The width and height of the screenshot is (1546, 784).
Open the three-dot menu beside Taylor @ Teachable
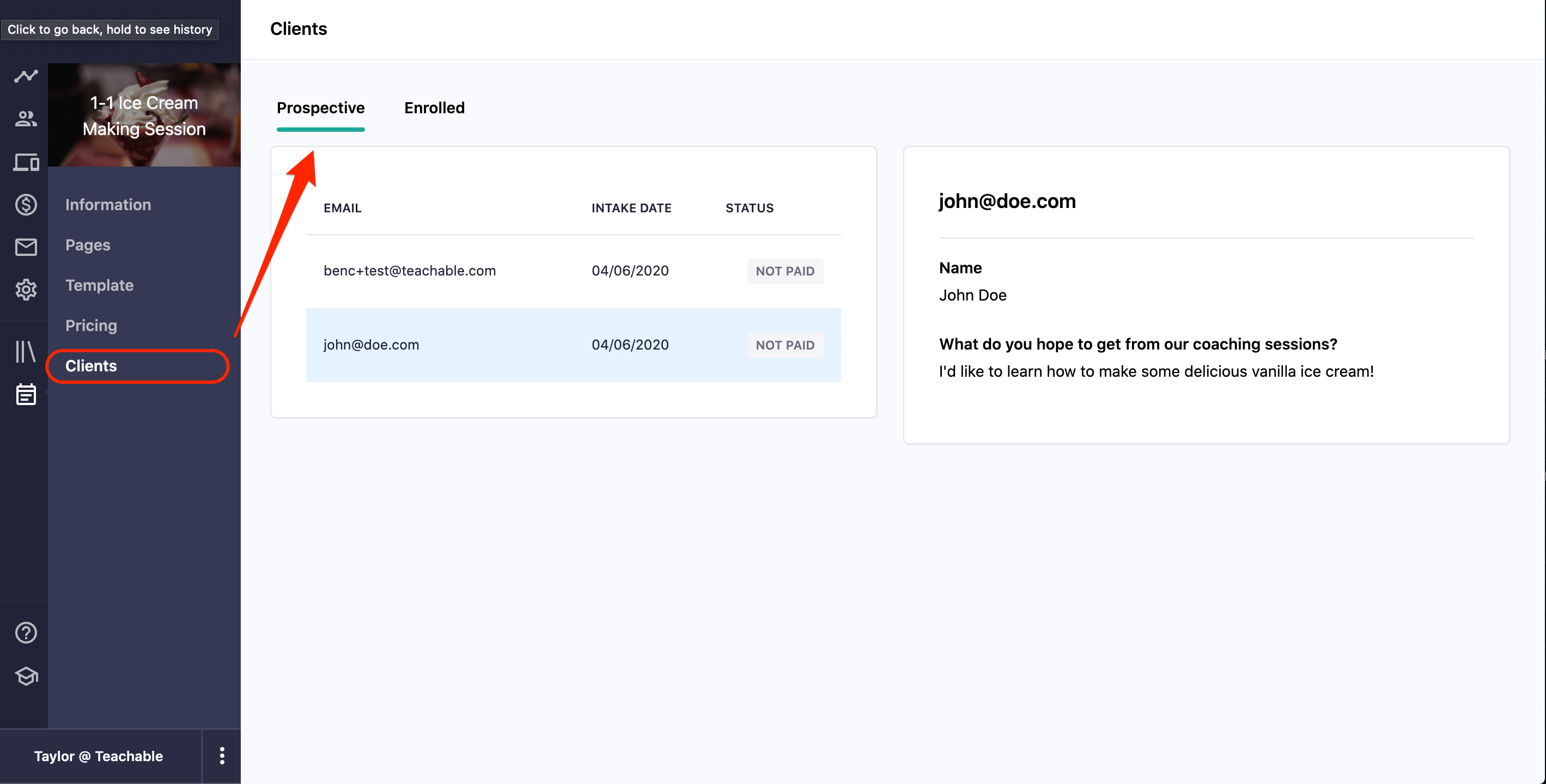coord(222,756)
